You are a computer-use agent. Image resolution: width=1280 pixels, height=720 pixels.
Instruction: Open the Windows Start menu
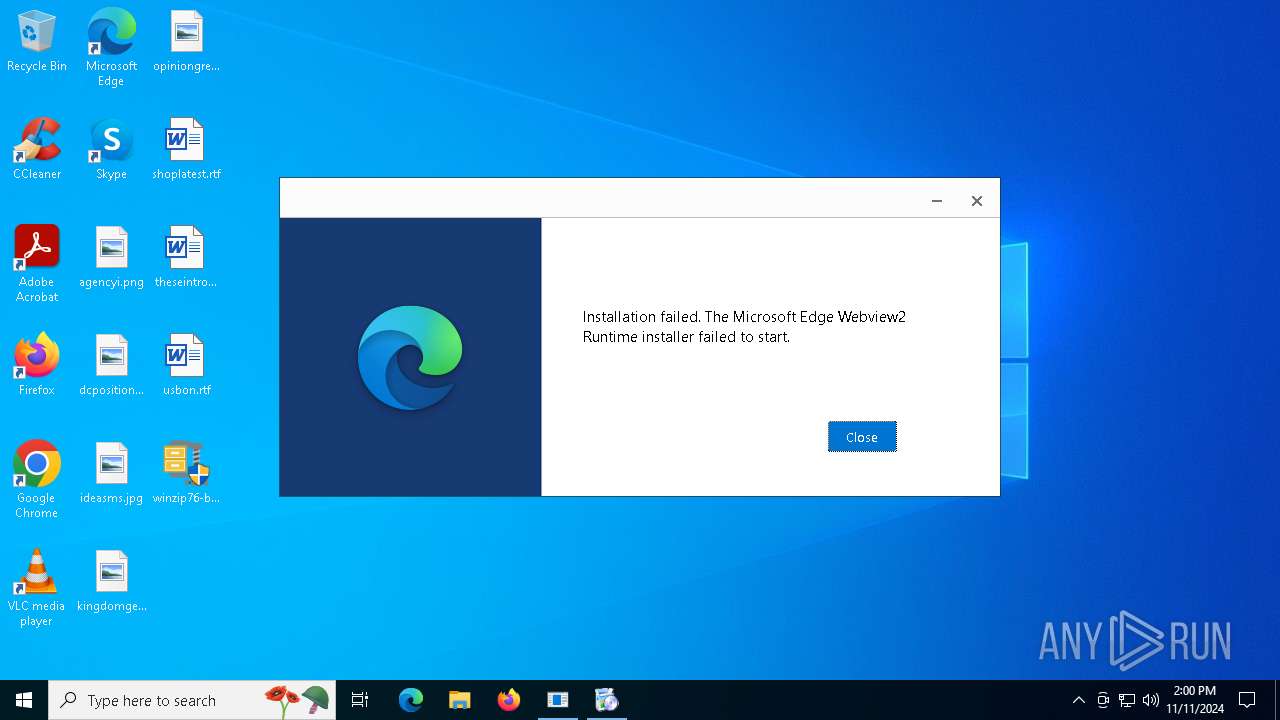click(x=24, y=700)
